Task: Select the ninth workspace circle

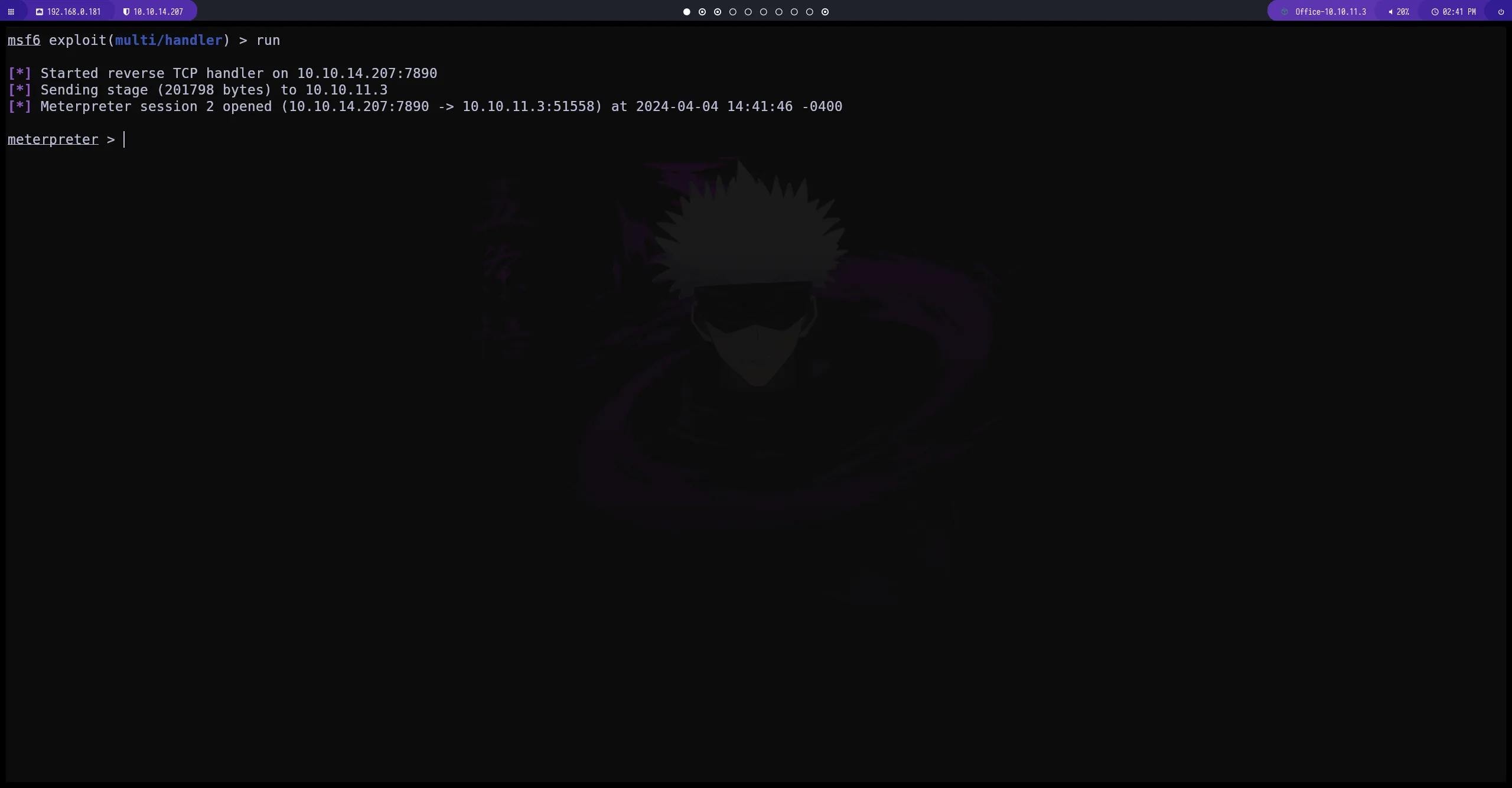Action: pos(810,12)
